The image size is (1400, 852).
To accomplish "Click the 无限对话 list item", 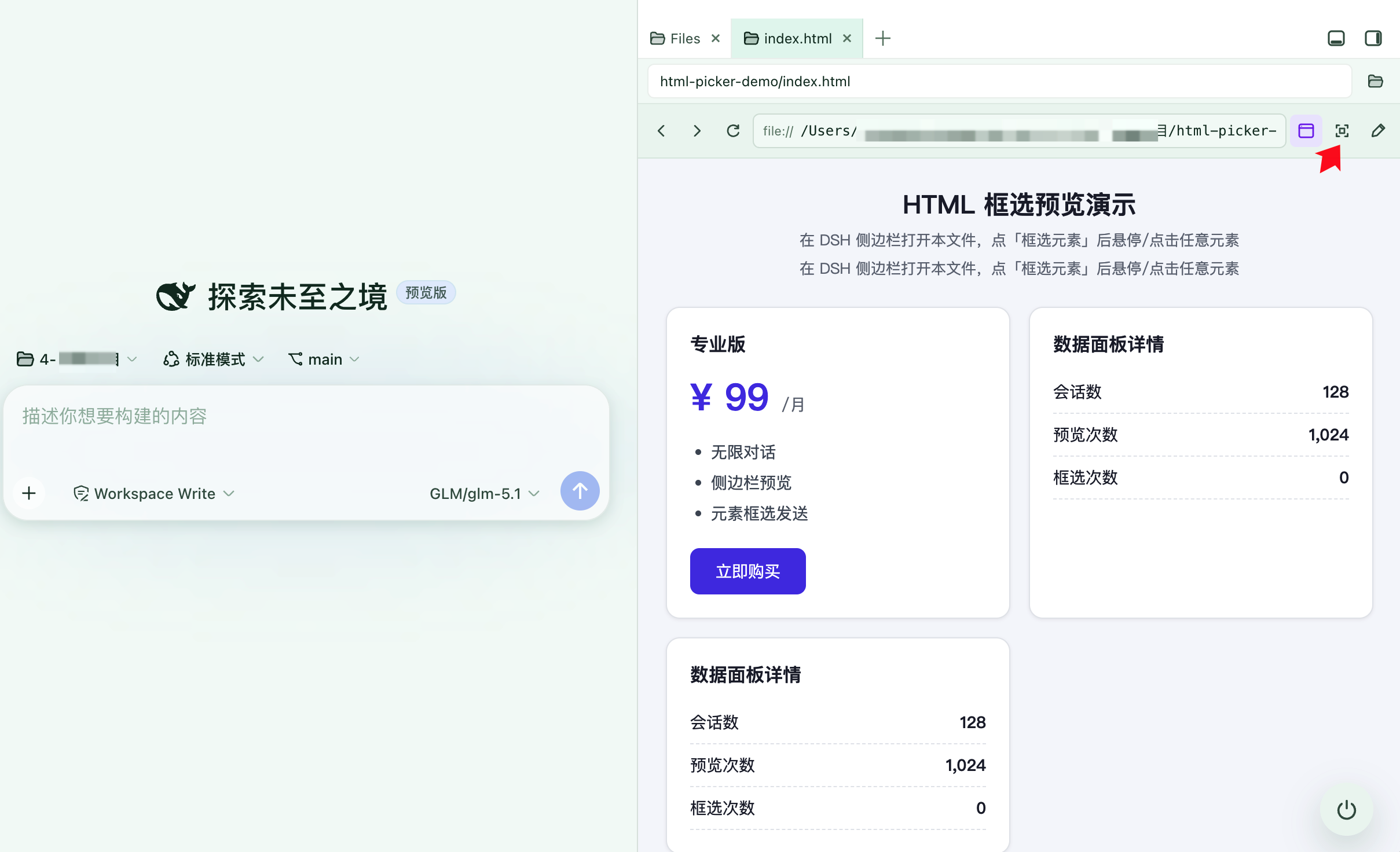I will (x=743, y=452).
